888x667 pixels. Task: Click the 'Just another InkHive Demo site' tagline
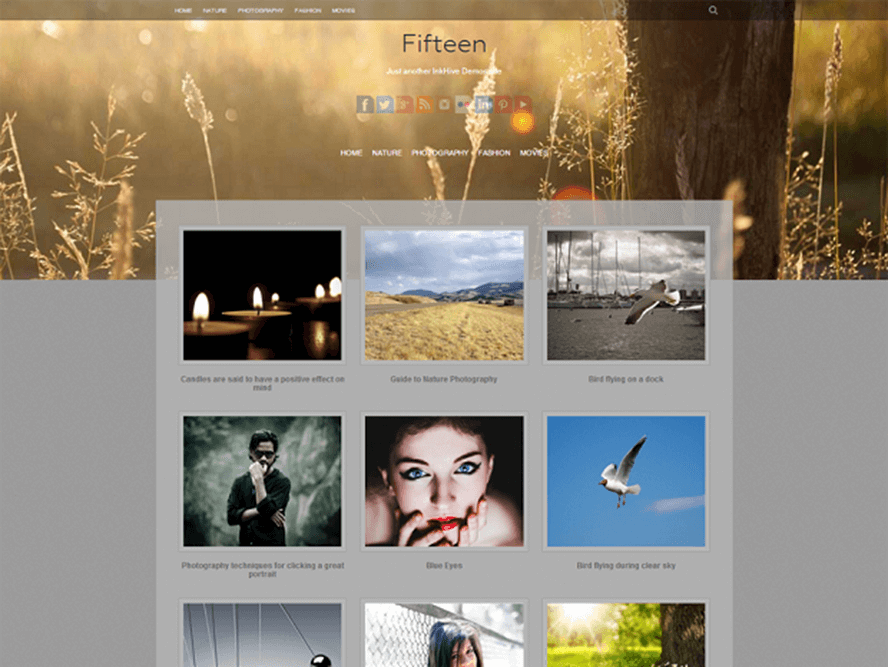coord(444,71)
